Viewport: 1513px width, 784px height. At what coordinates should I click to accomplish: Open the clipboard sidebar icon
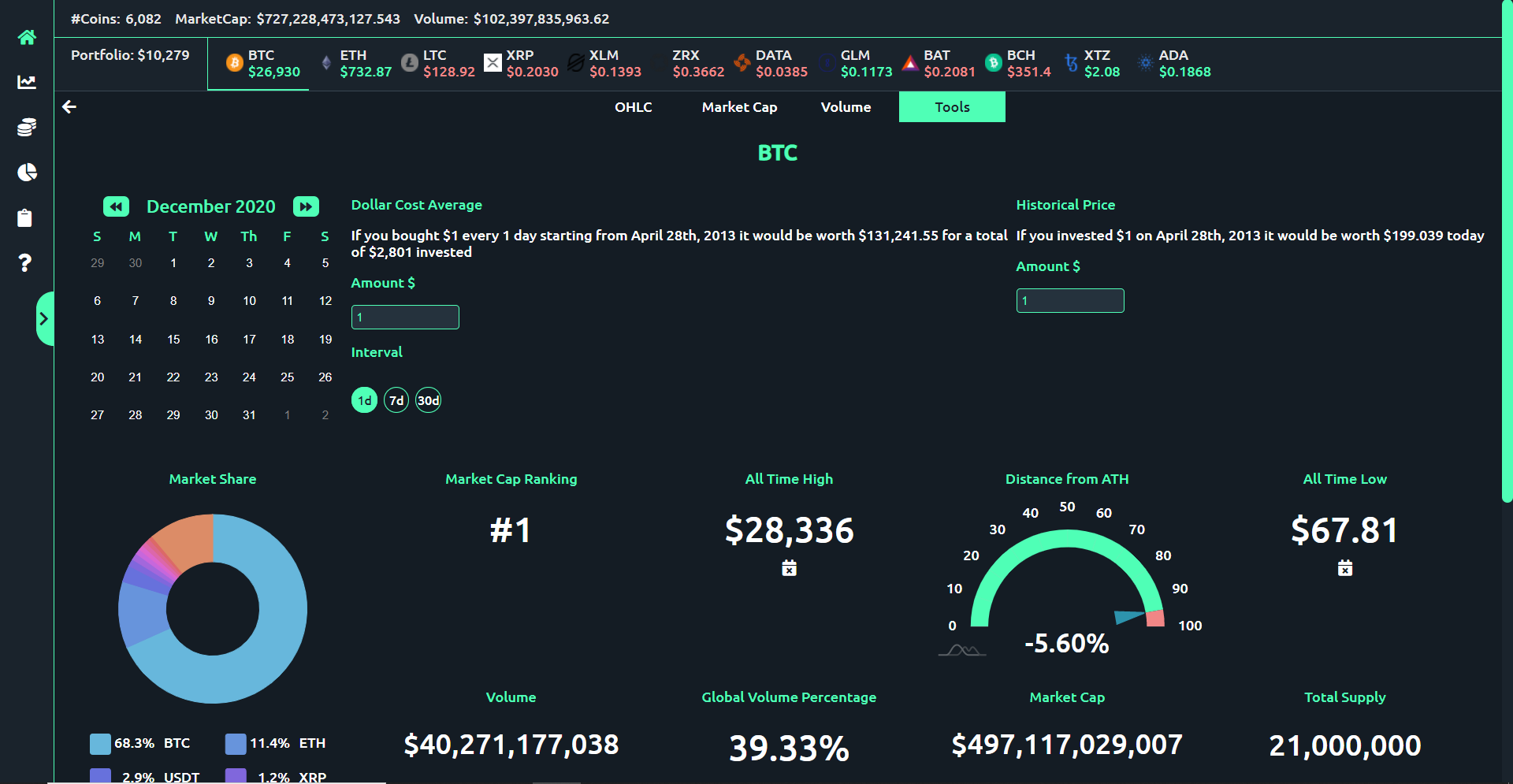[25, 217]
